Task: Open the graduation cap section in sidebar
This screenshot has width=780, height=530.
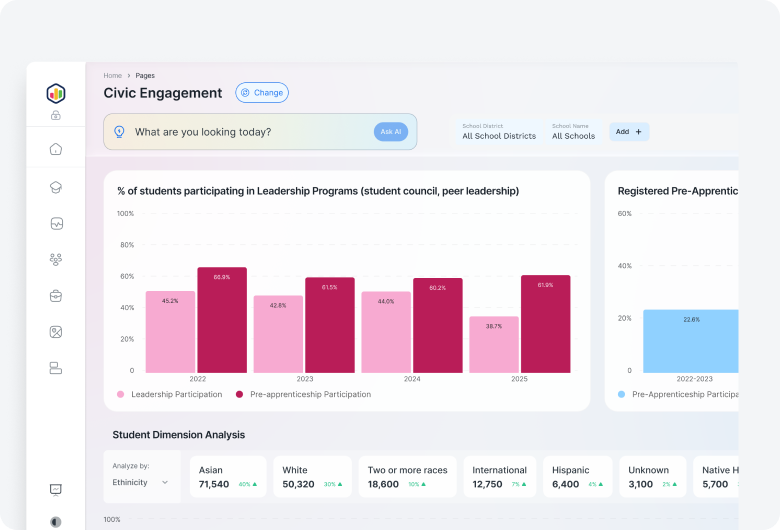Action: [56, 187]
